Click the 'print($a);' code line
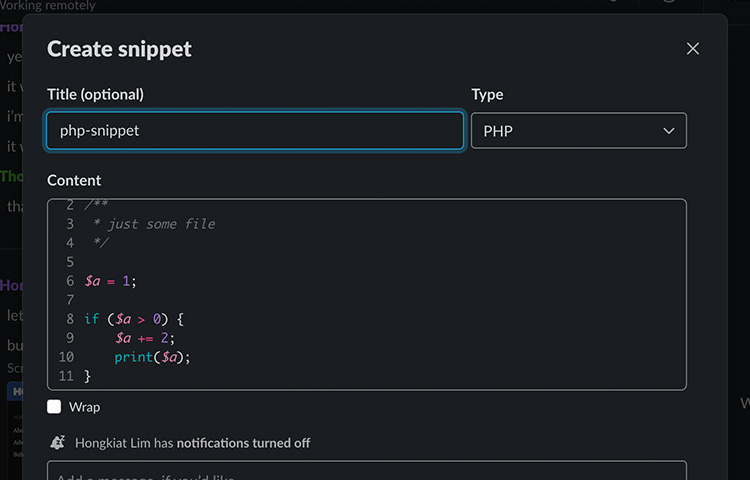Screen dimensions: 750x480 [x=152, y=357]
